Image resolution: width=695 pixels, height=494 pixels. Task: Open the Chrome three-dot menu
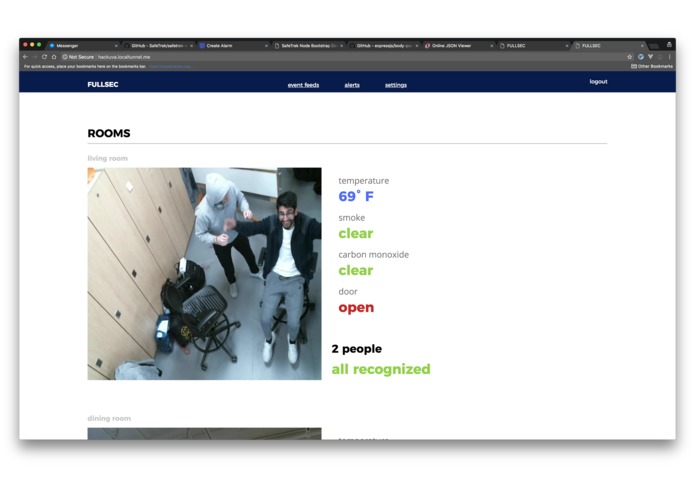coord(669,57)
